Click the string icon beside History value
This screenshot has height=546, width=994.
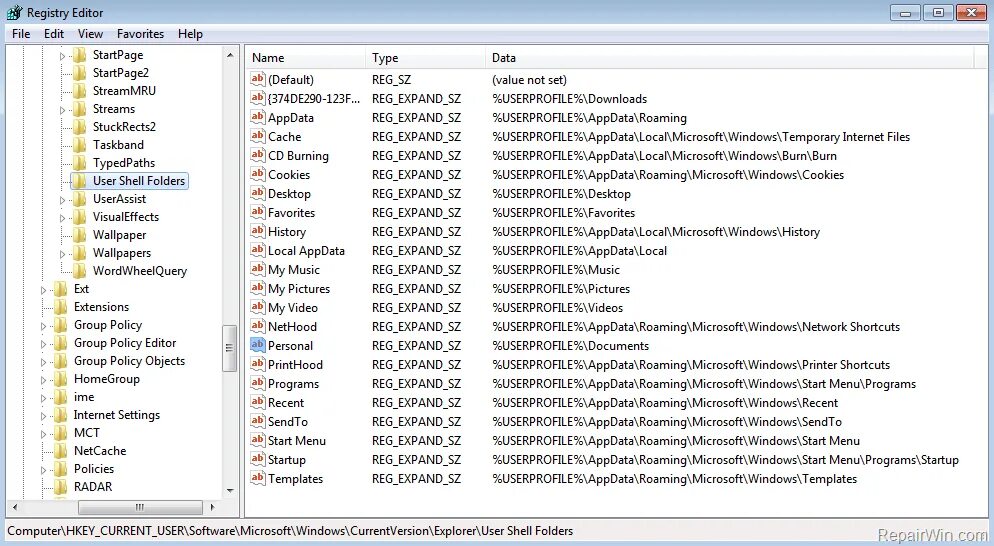click(x=257, y=231)
